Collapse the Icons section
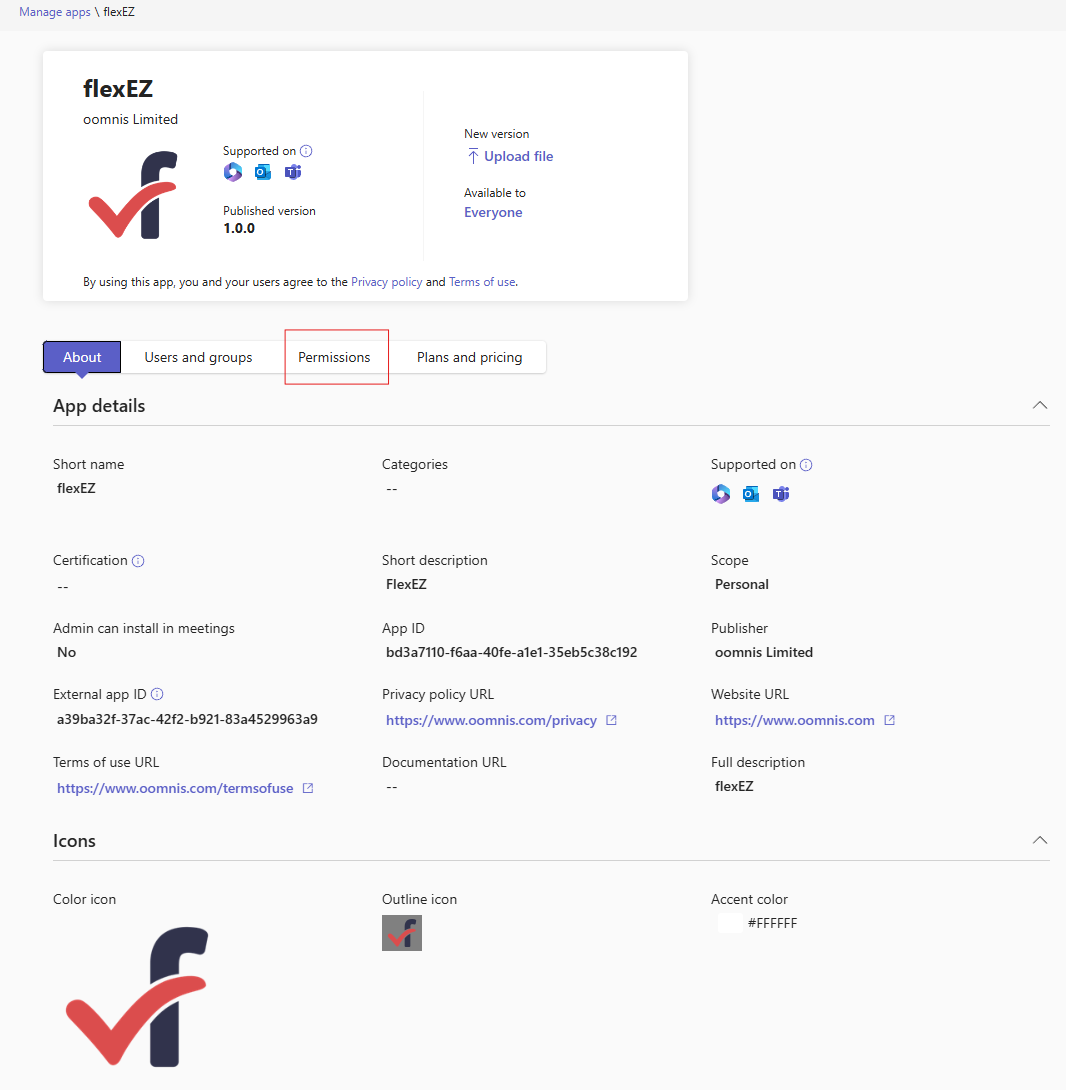 (x=1040, y=840)
